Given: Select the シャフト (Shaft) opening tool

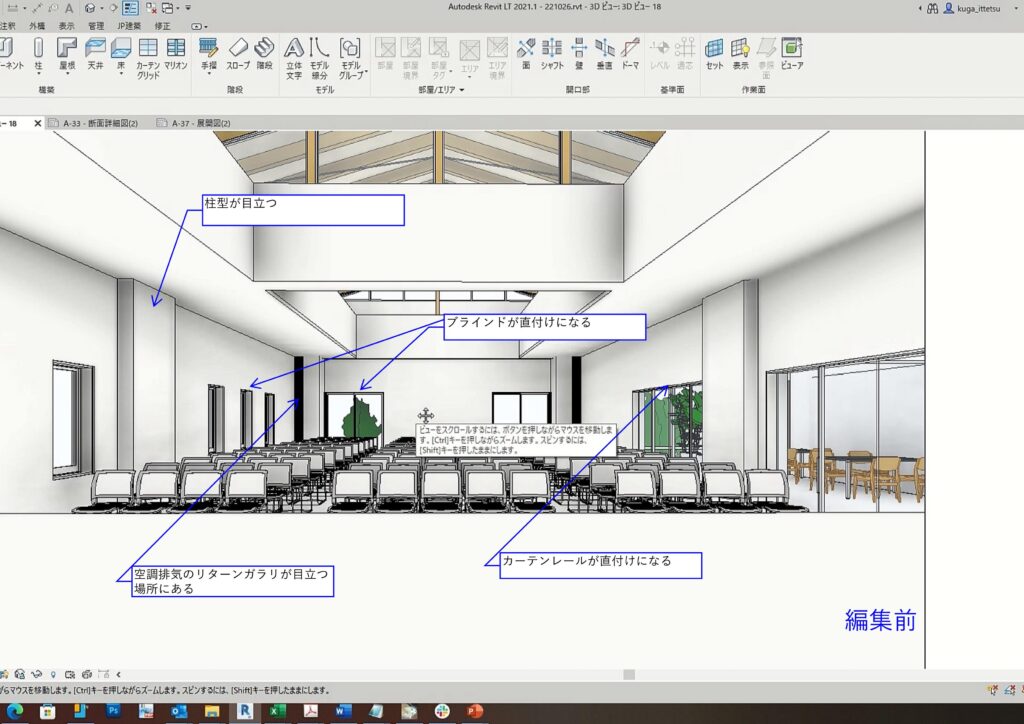Looking at the screenshot, I should pyautogui.click(x=552, y=52).
